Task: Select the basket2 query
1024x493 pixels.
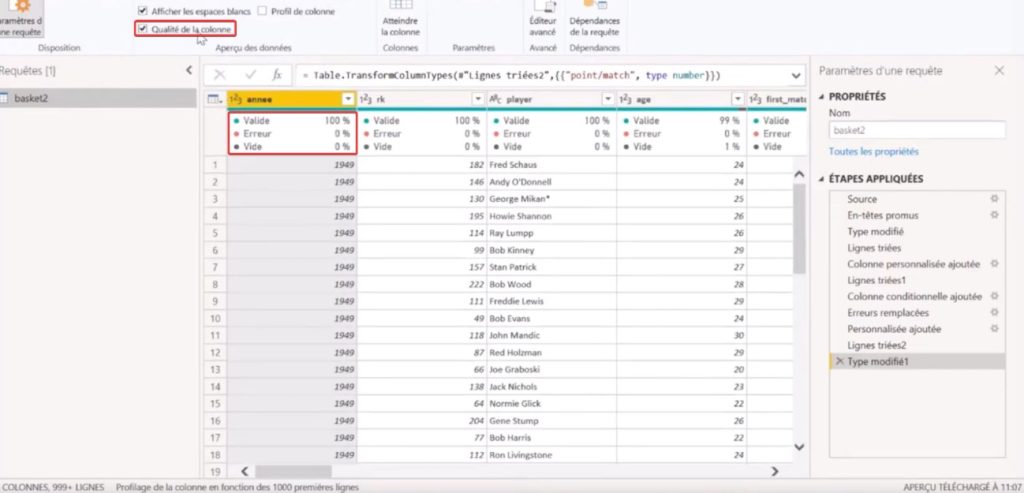Action: click(x=98, y=99)
